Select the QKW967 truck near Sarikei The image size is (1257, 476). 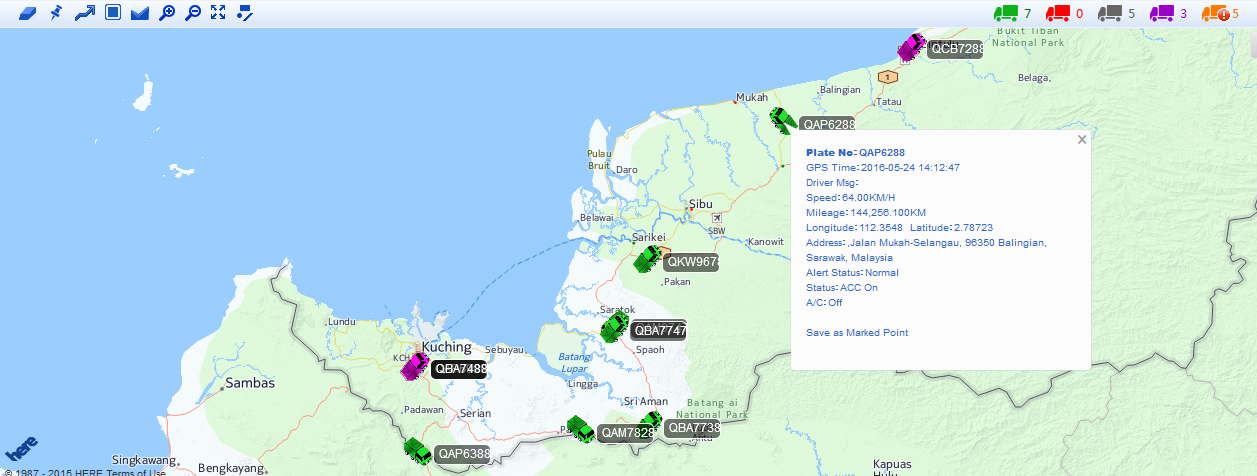pyautogui.click(x=648, y=260)
